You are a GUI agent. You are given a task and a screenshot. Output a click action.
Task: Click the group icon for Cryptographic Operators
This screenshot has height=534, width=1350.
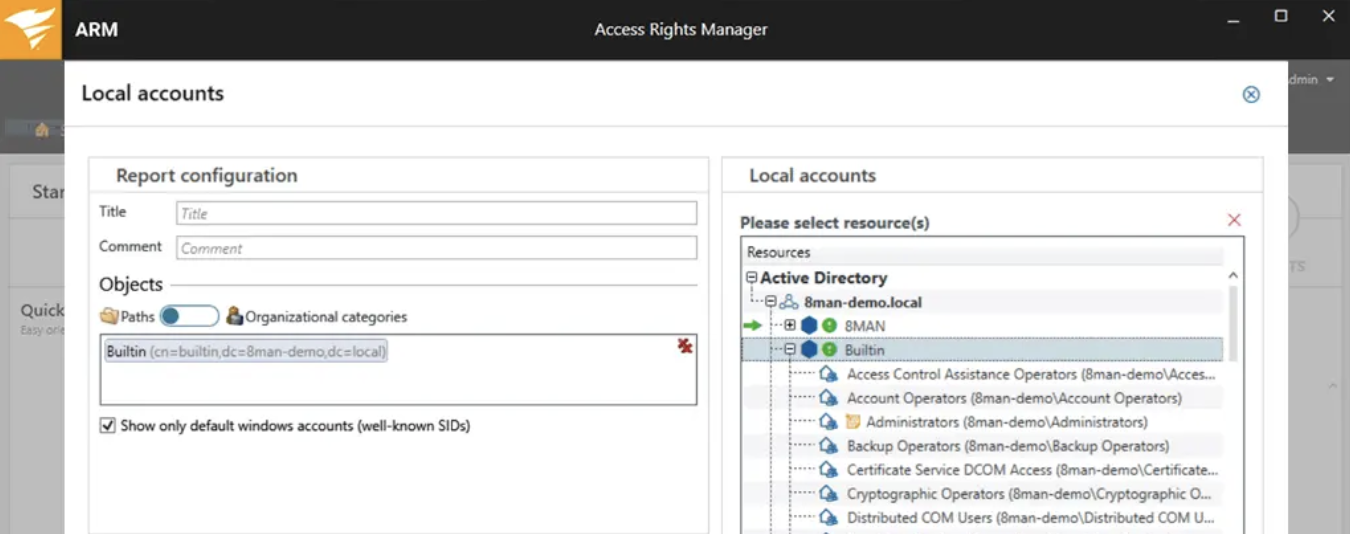tap(828, 494)
